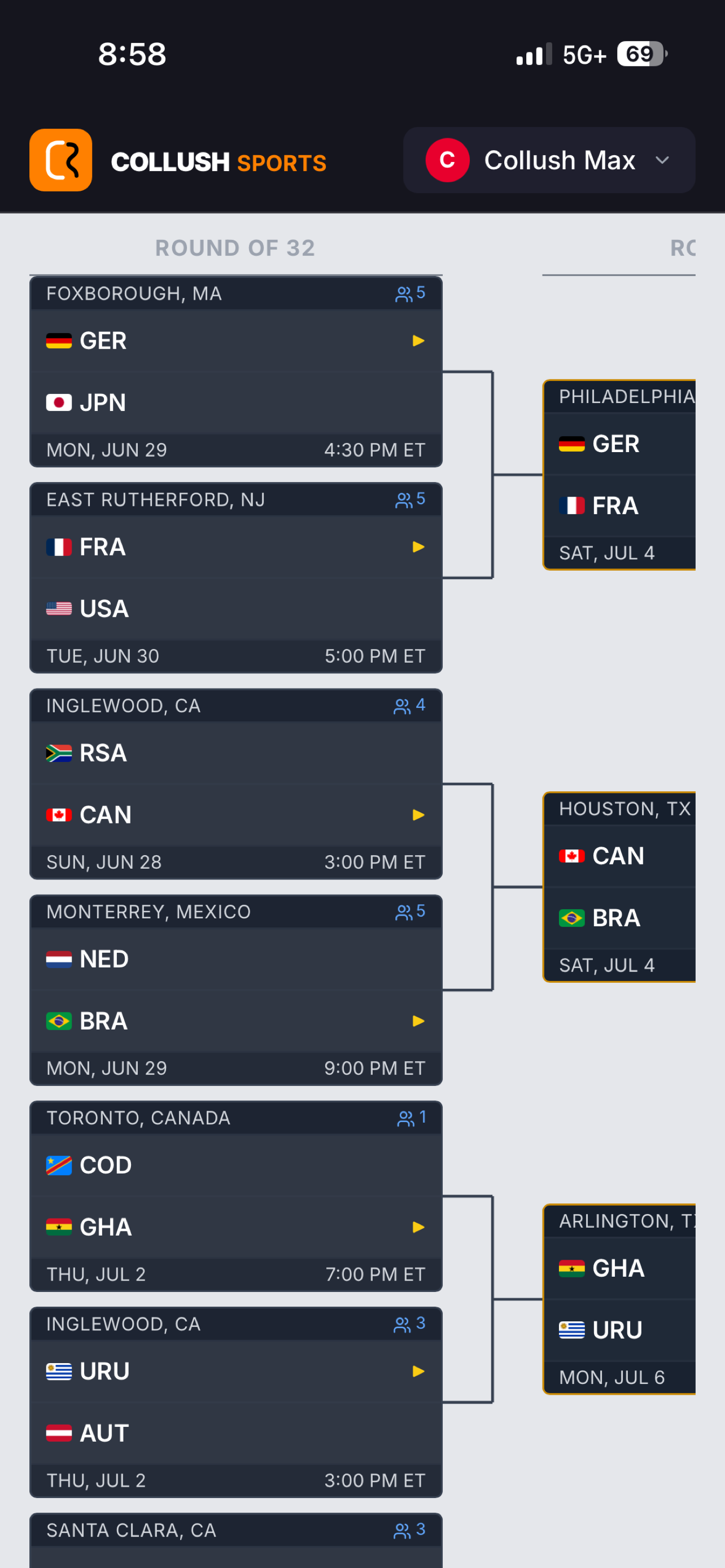Tap the Collush Sports title text
Screen dimensions: 725x1568
pyautogui.click(x=219, y=163)
